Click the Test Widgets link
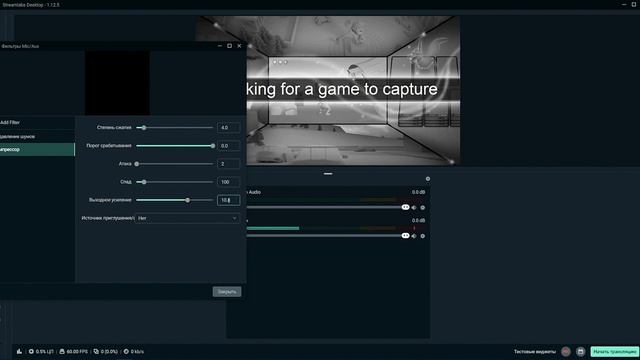This screenshot has height=360, width=640. click(535, 351)
